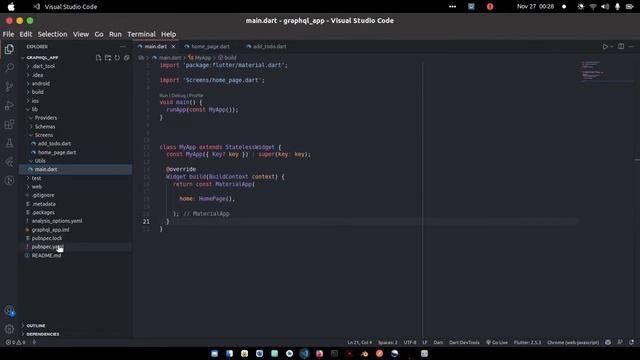Change encoding via UTF-8 status entry
The image size is (640, 360).
tap(410, 342)
